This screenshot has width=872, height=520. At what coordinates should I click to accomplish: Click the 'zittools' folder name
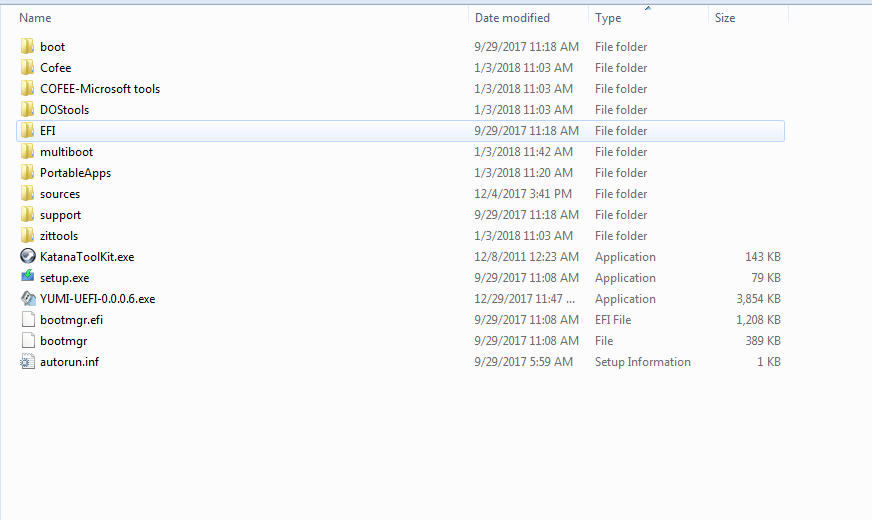point(59,236)
